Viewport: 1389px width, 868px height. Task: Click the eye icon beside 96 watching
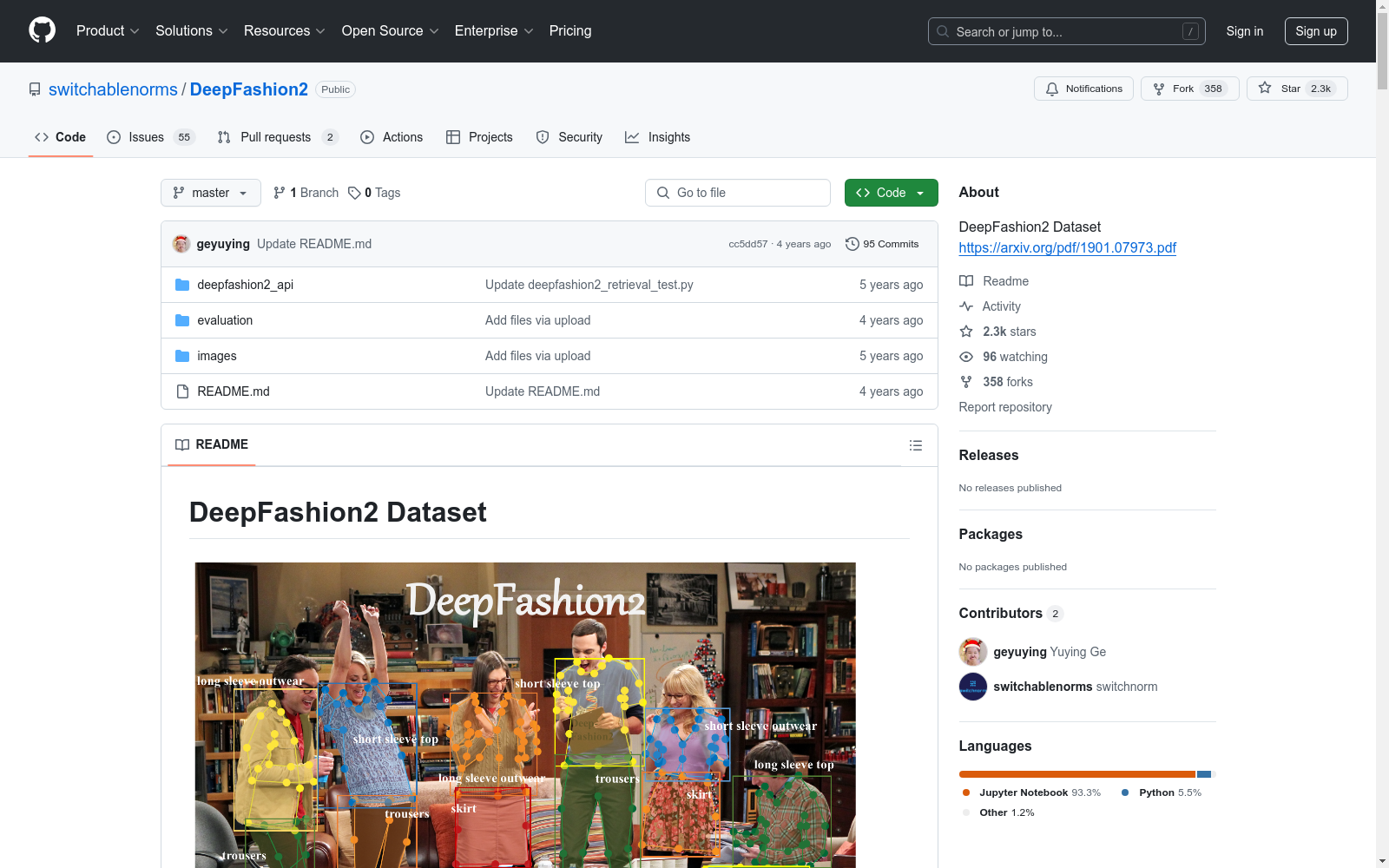(966, 357)
